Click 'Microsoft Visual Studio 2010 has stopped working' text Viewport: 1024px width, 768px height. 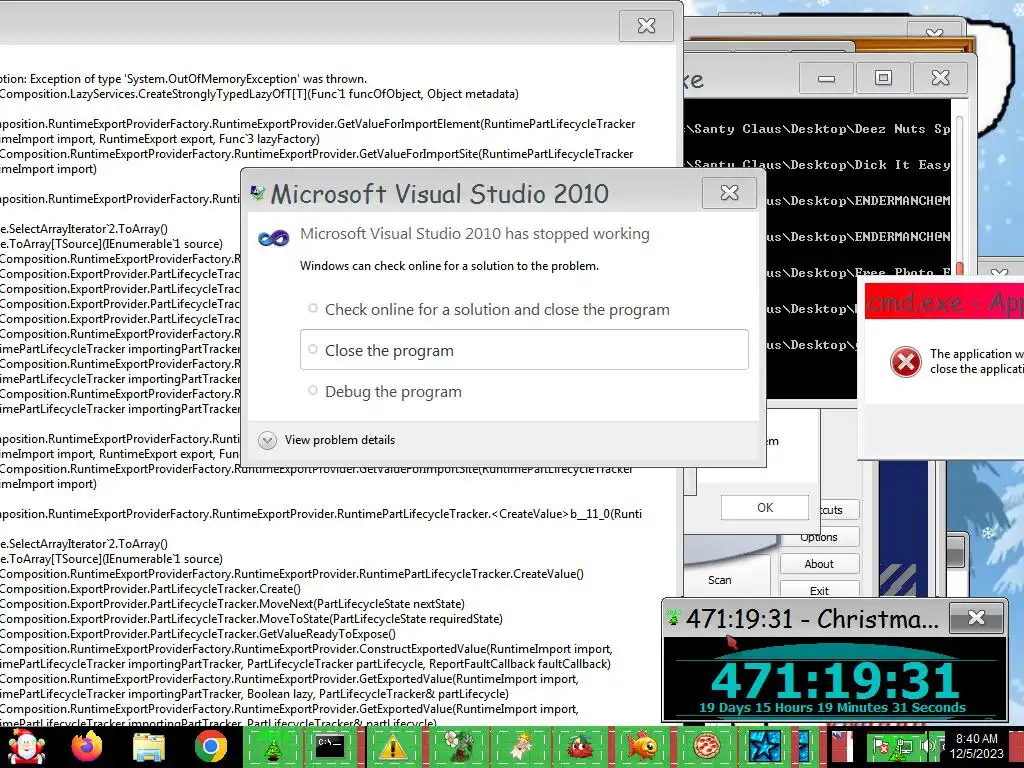coord(475,234)
